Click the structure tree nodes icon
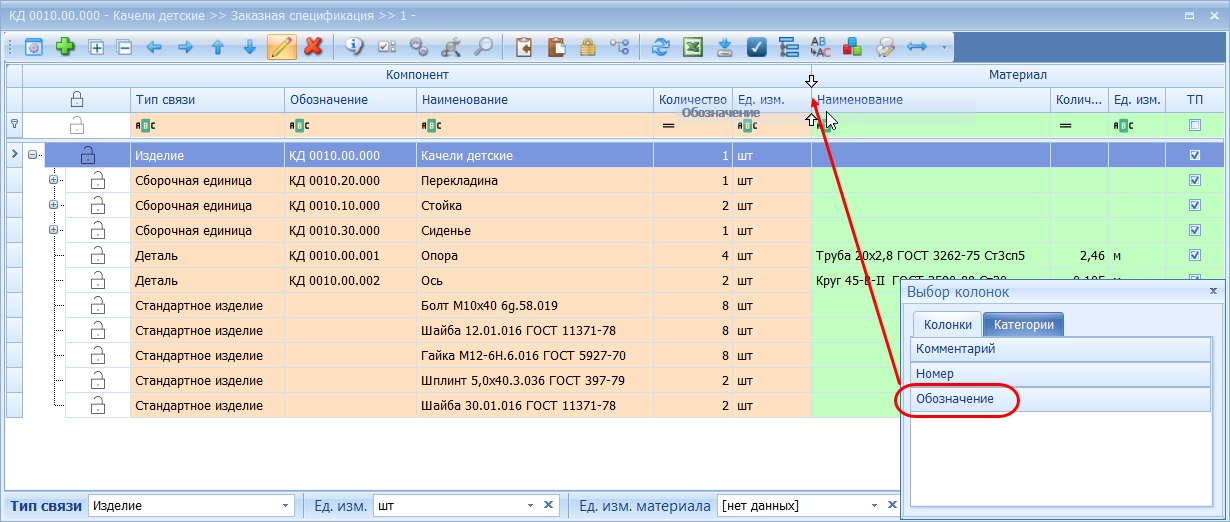1230x522 pixels. (620, 46)
